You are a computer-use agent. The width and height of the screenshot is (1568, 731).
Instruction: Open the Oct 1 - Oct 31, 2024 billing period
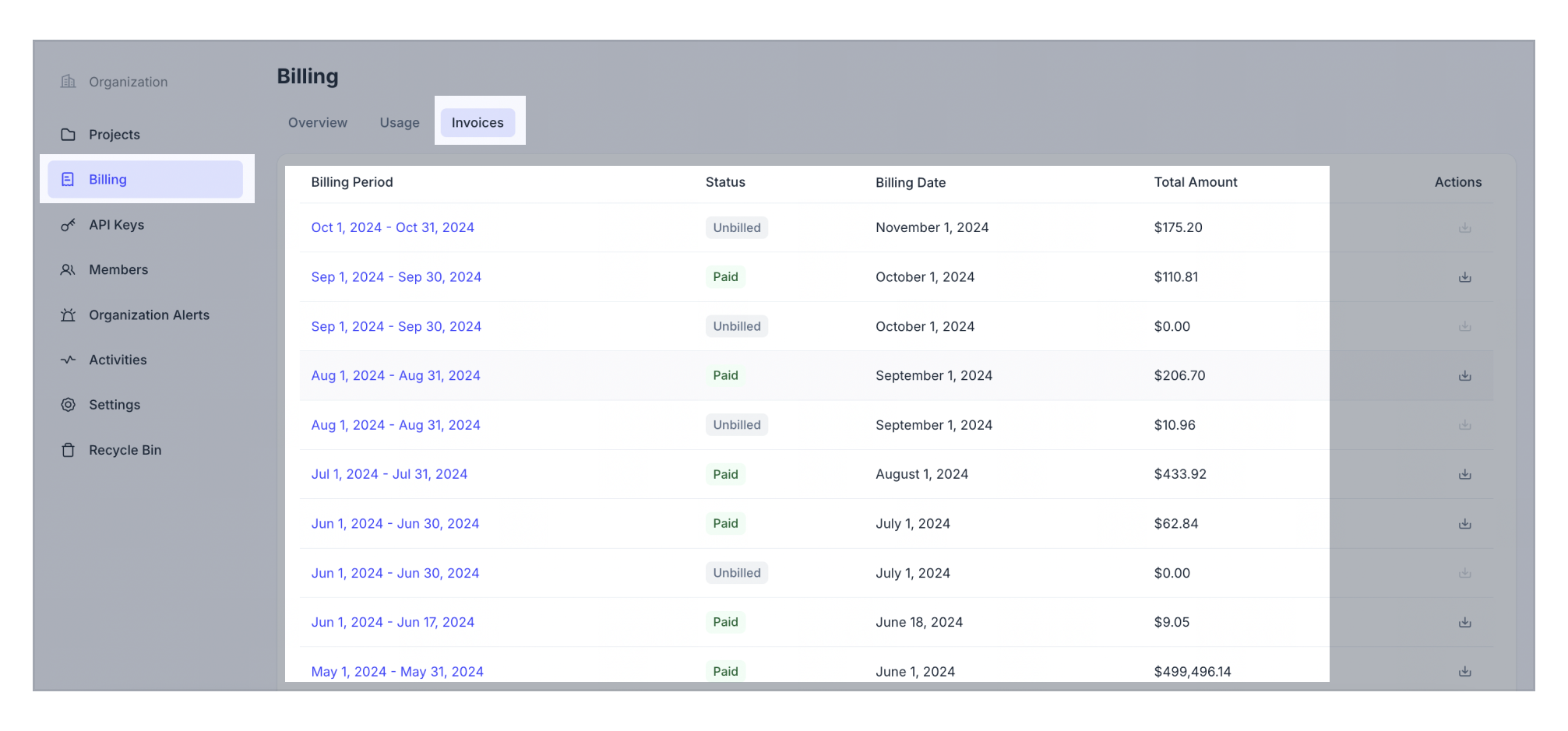393,227
